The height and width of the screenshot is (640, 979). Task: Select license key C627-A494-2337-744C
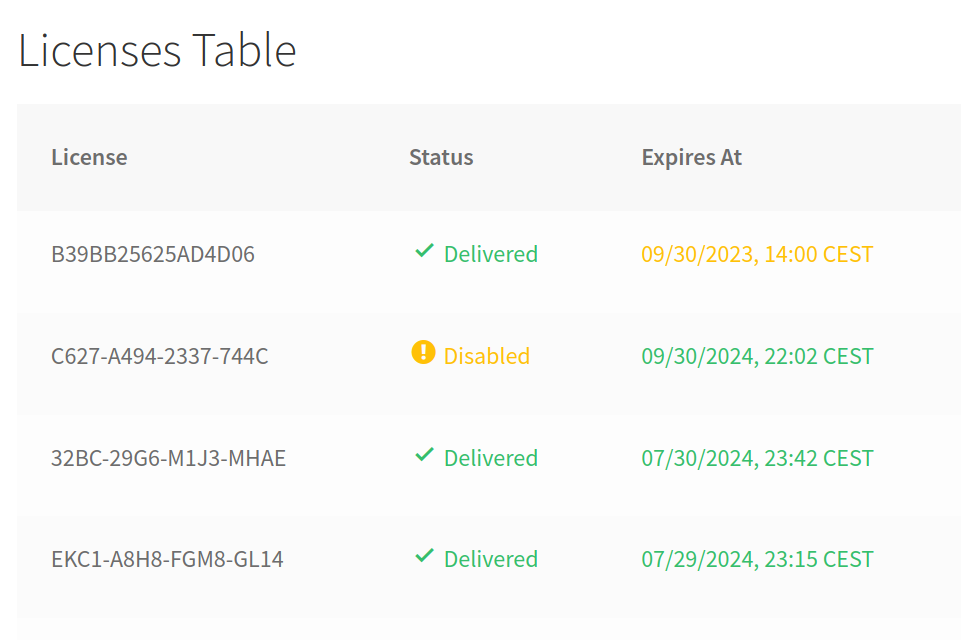coord(160,356)
